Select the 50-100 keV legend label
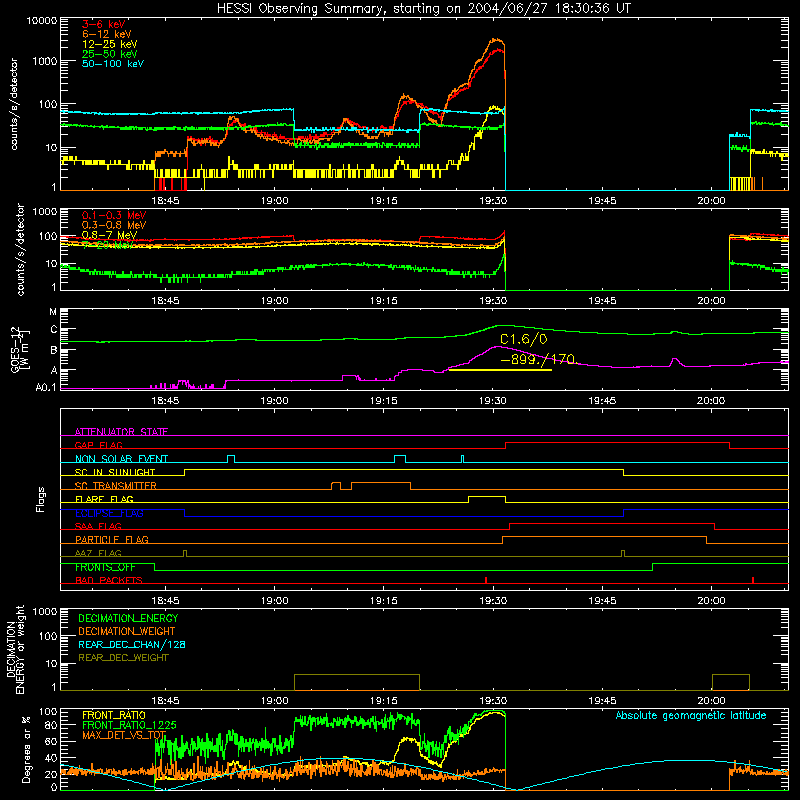800x800 pixels. [113, 64]
